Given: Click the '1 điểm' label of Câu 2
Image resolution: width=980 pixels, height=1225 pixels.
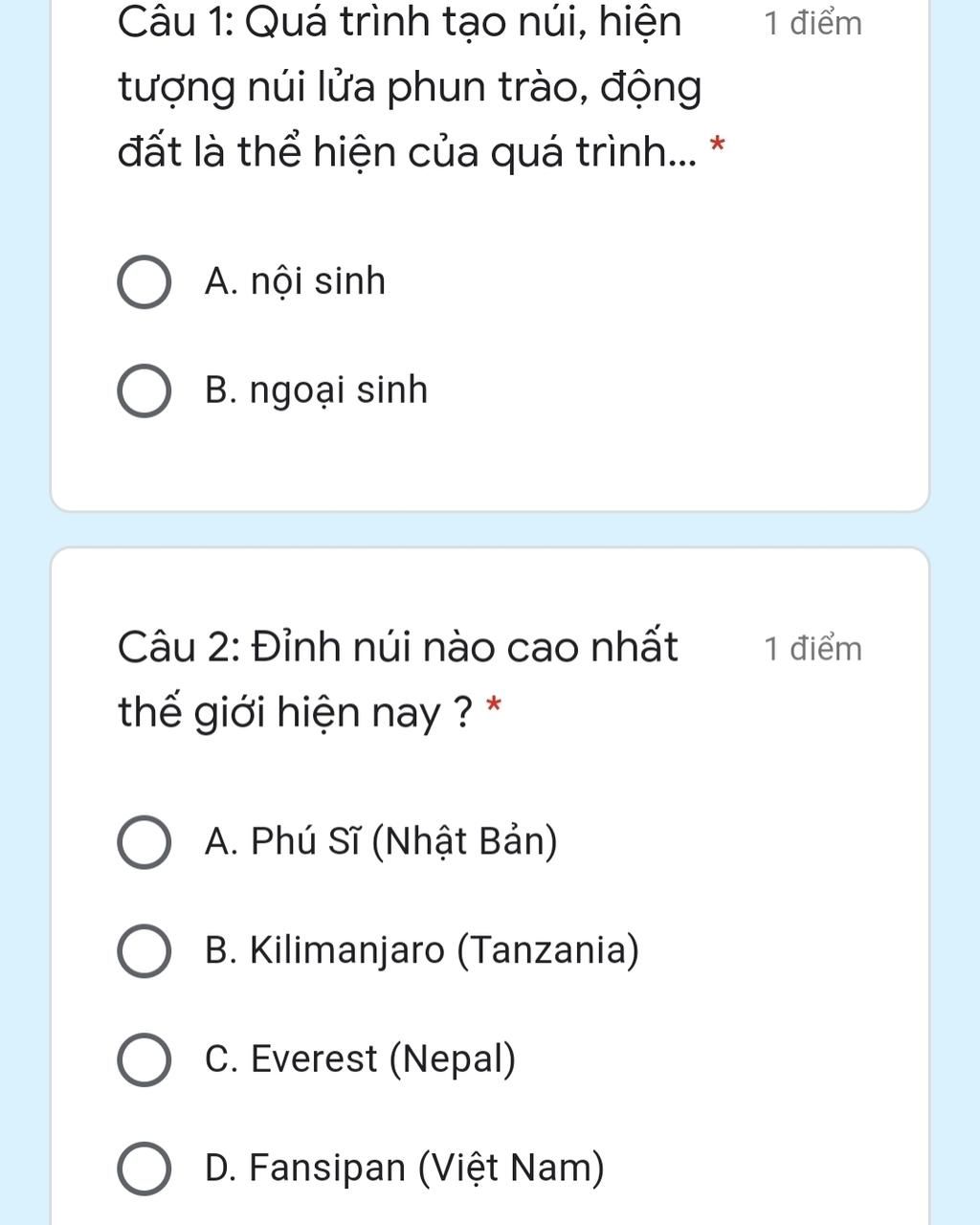Looking at the screenshot, I should point(813,649).
